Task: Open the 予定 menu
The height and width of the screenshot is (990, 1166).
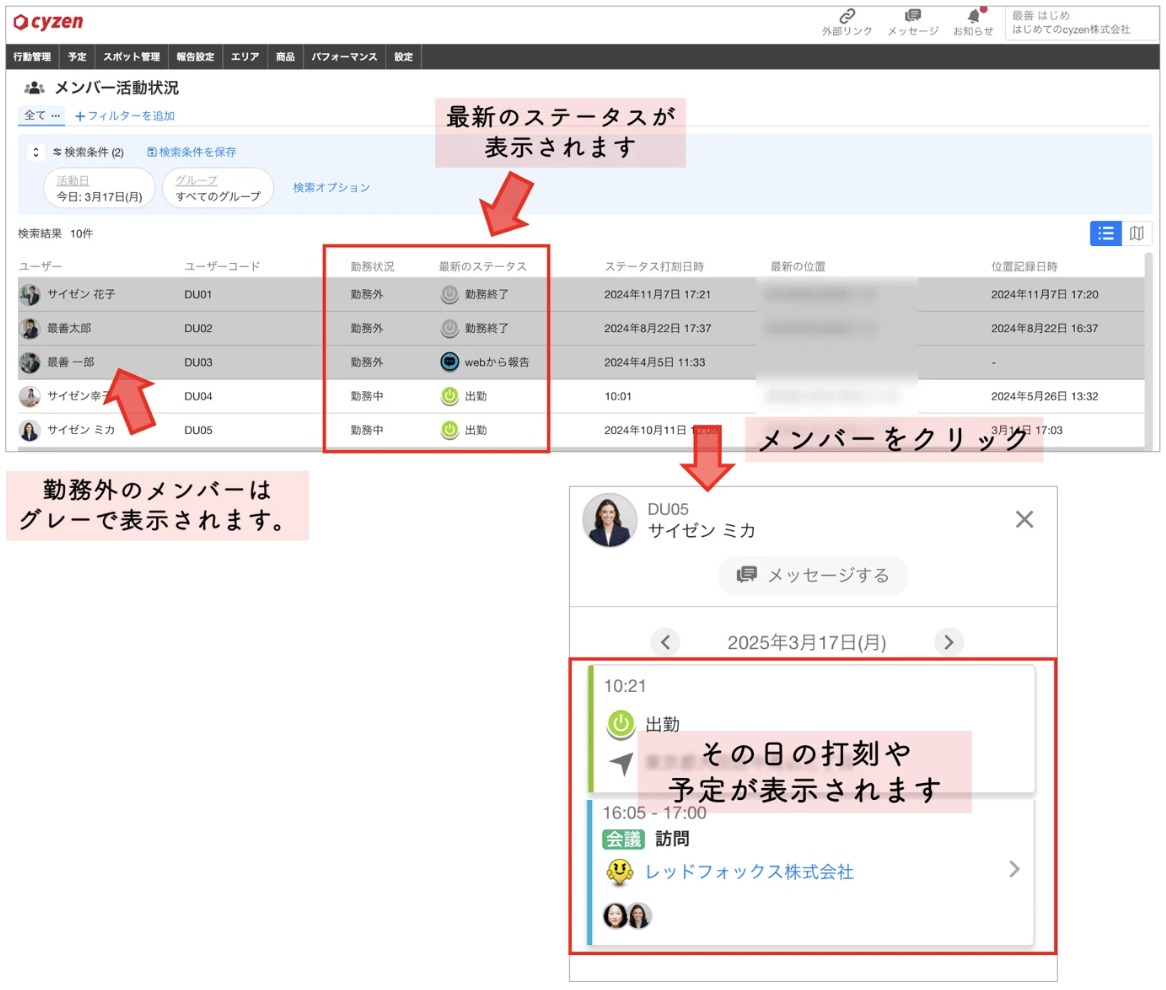Action: tap(77, 57)
